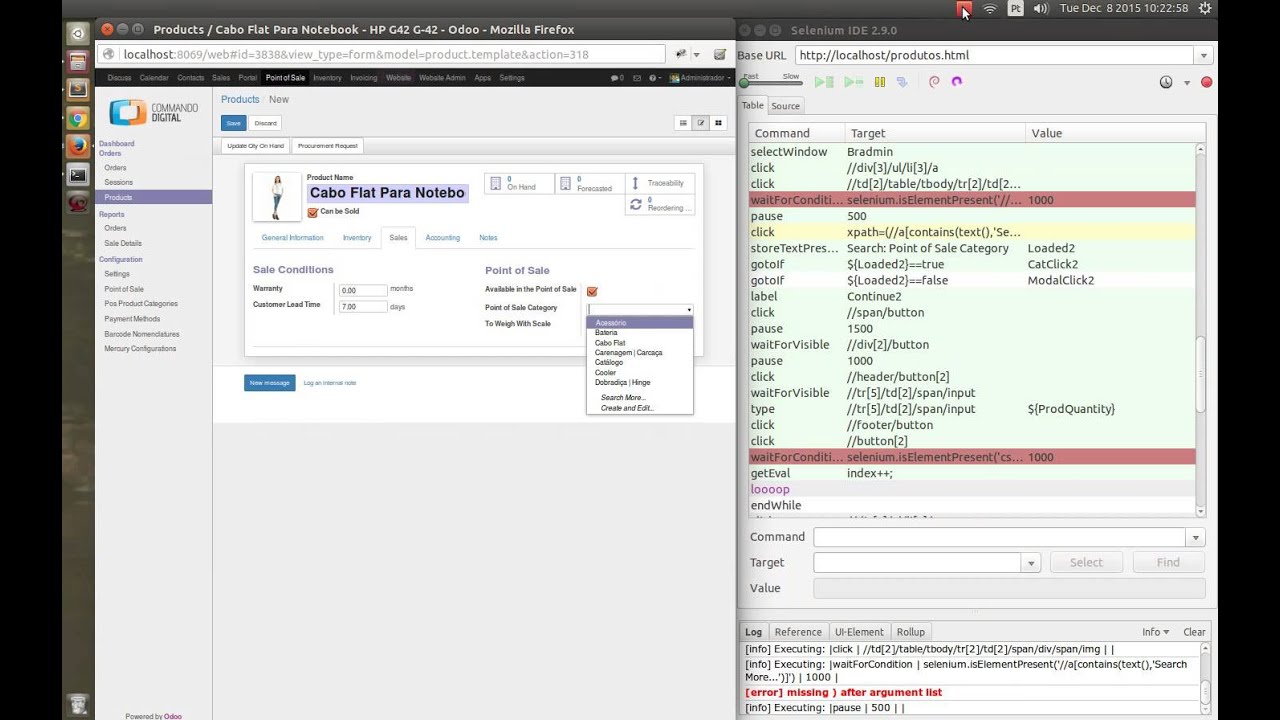Clear the Selenium log with Clear button
The width and height of the screenshot is (1280, 720).
coord(1194,632)
